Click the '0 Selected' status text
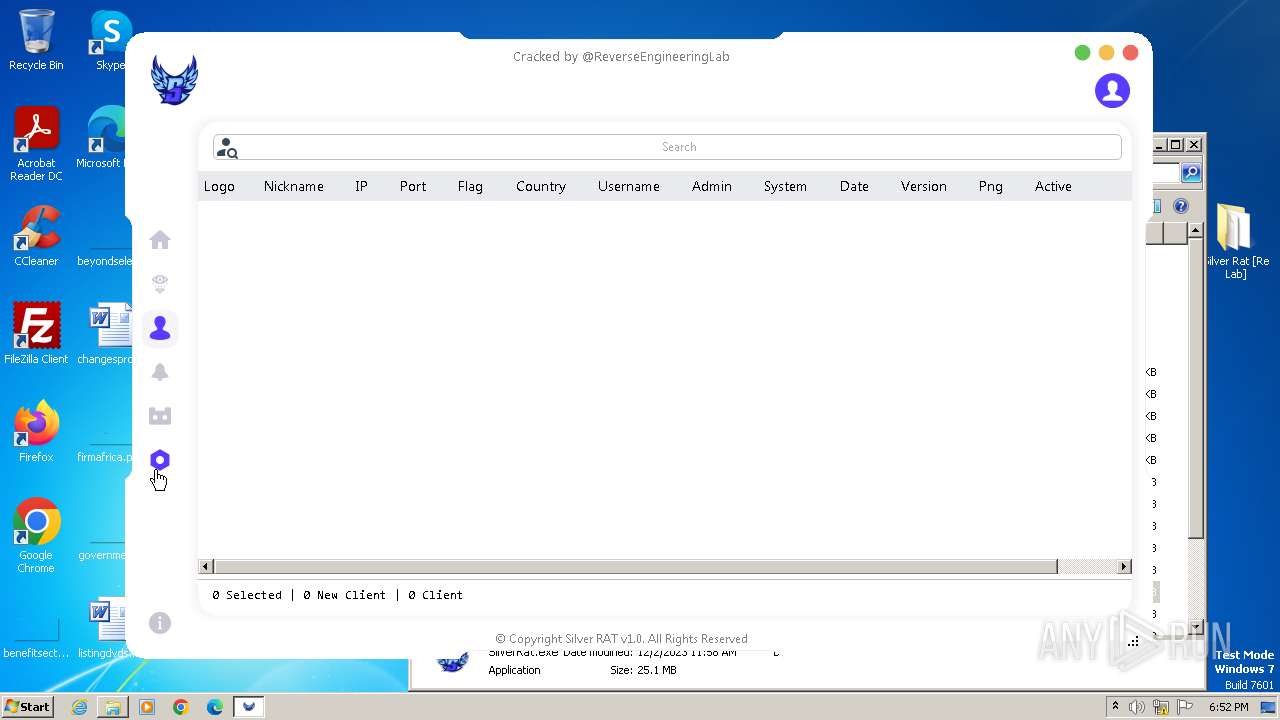 247,595
